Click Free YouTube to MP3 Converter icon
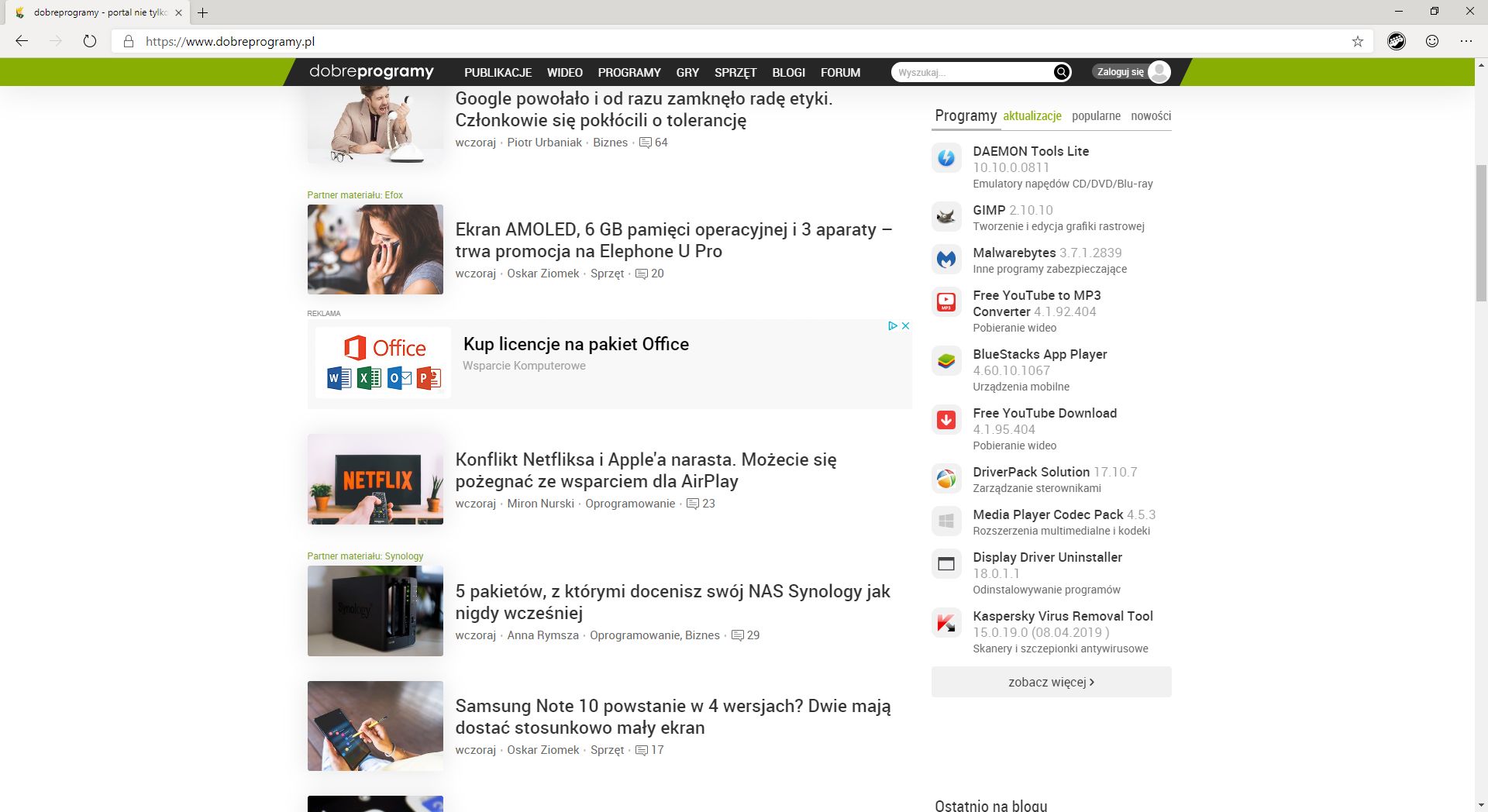 (x=946, y=302)
